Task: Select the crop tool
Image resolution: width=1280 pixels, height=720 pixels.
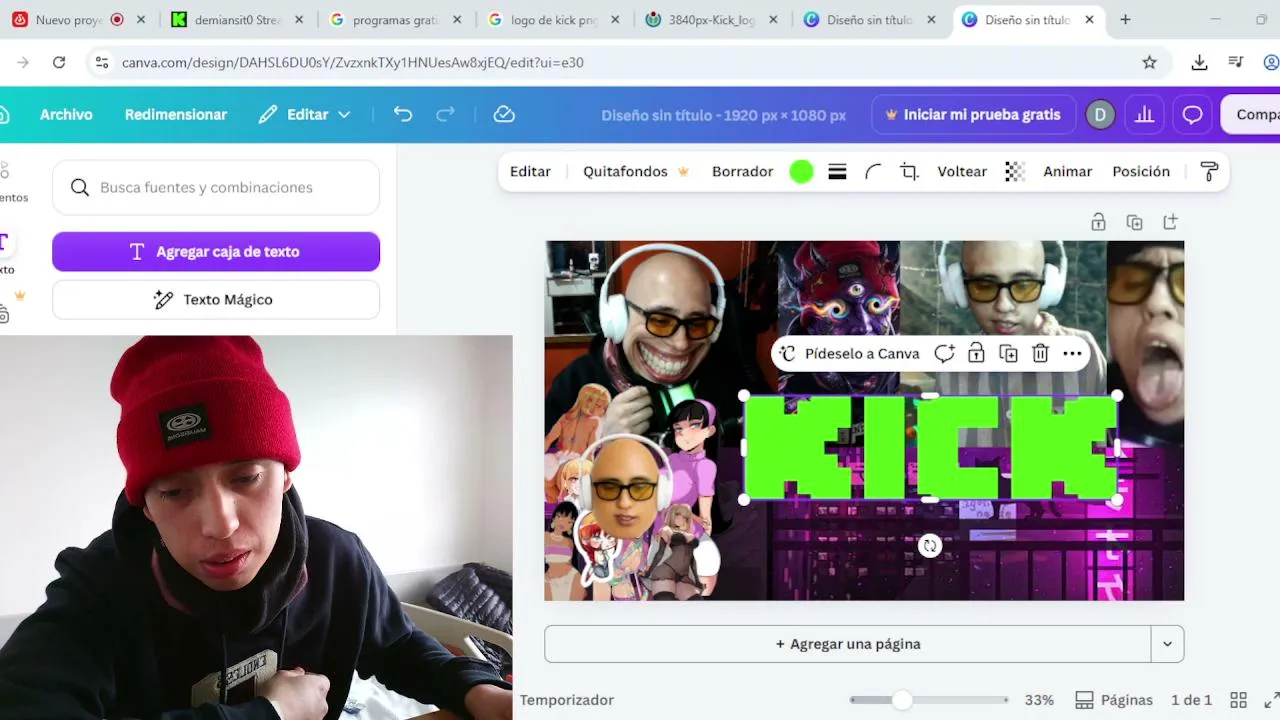Action: tap(909, 172)
